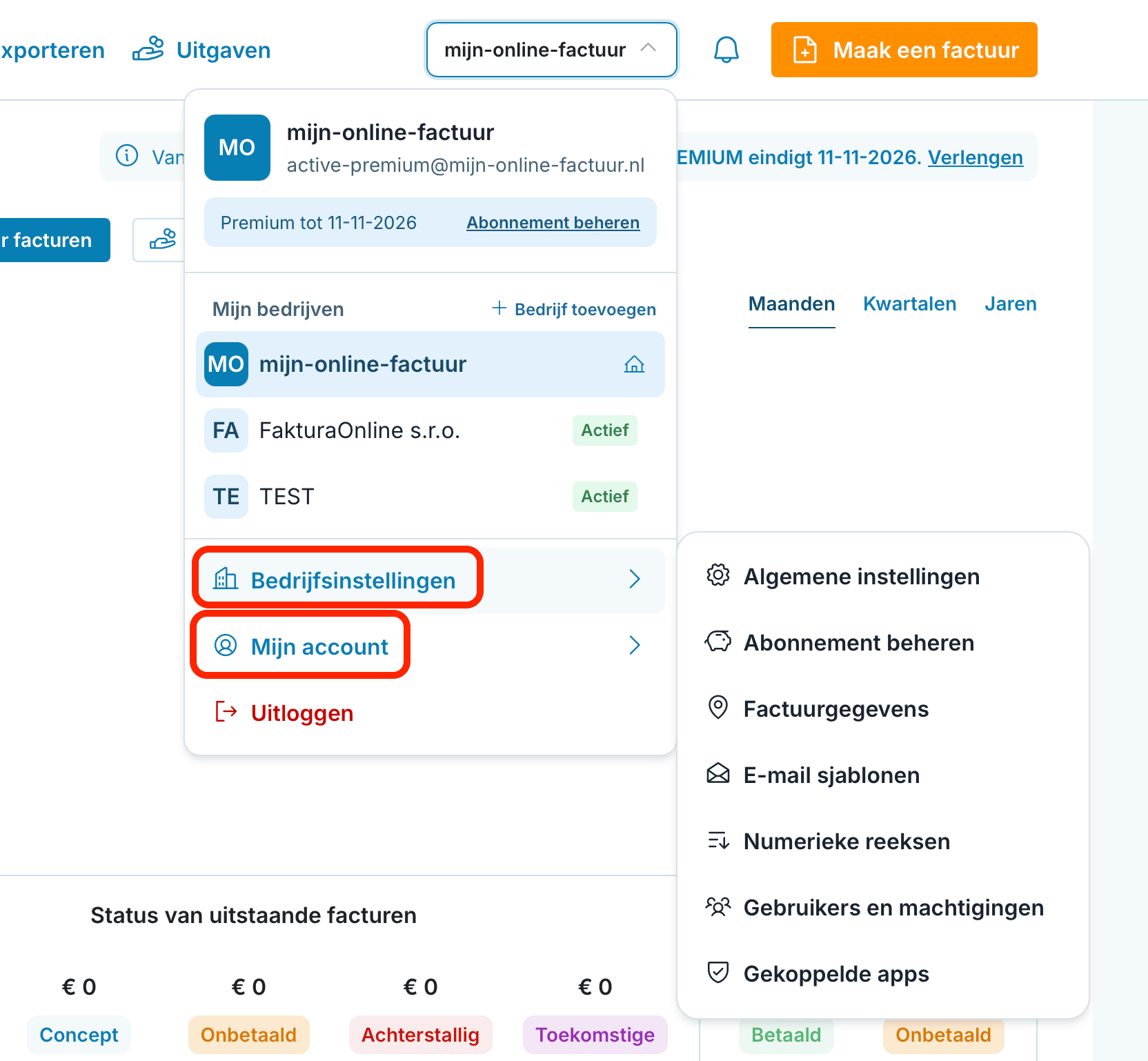Click the Achterstallig status badge
Image resolution: width=1148 pixels, height=1061 pixels.
coord(420,1035)
